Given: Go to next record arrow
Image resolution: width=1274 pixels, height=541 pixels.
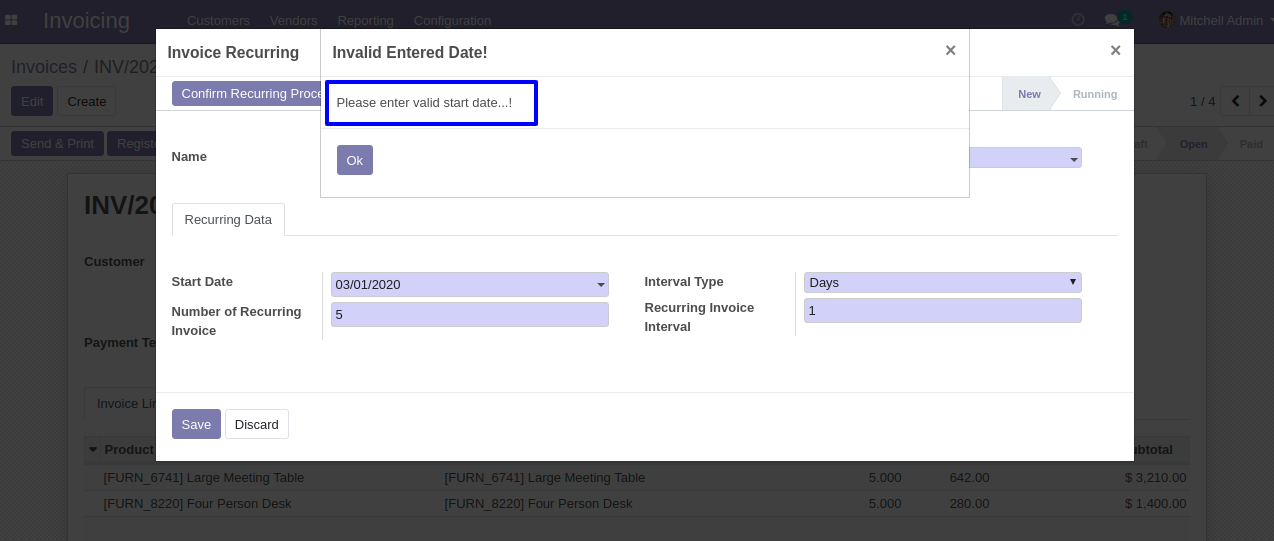Looking at the screenshot, I should click(x=1262, y=101).
